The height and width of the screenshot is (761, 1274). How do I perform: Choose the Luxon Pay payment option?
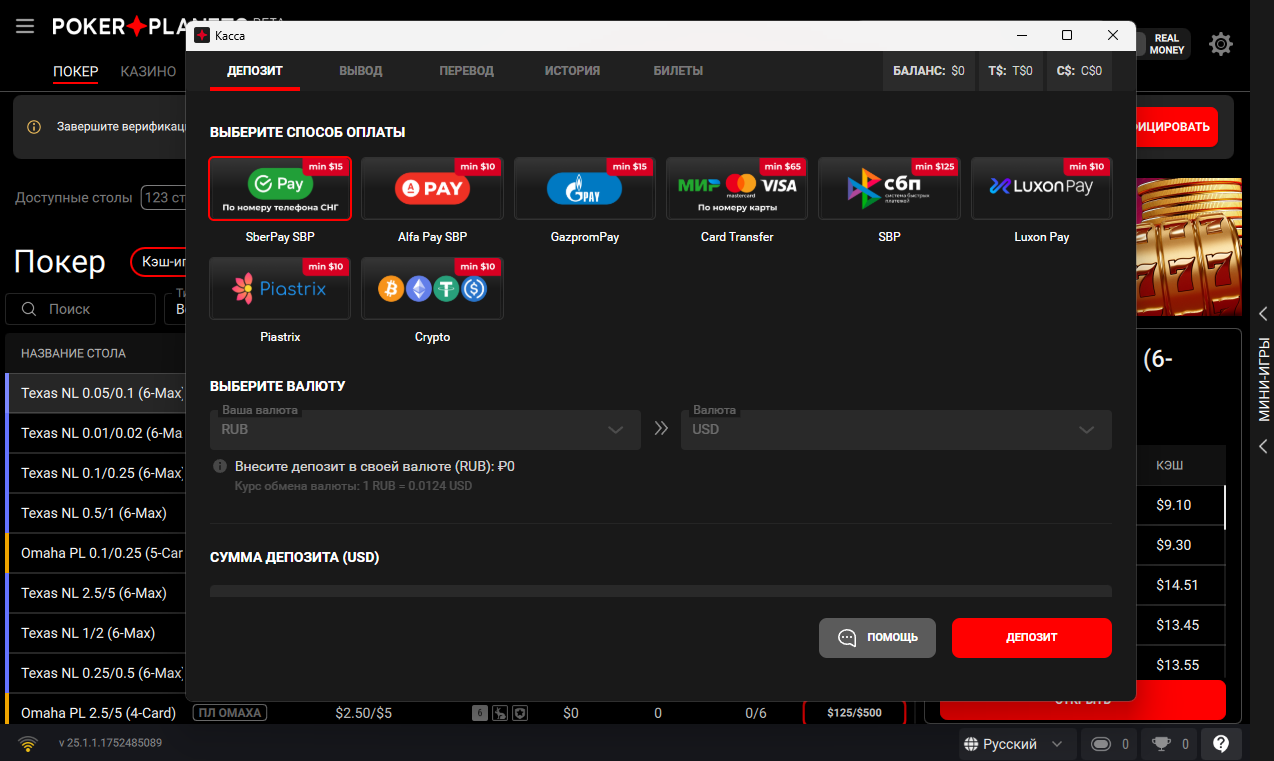(x=1041, y=188)
